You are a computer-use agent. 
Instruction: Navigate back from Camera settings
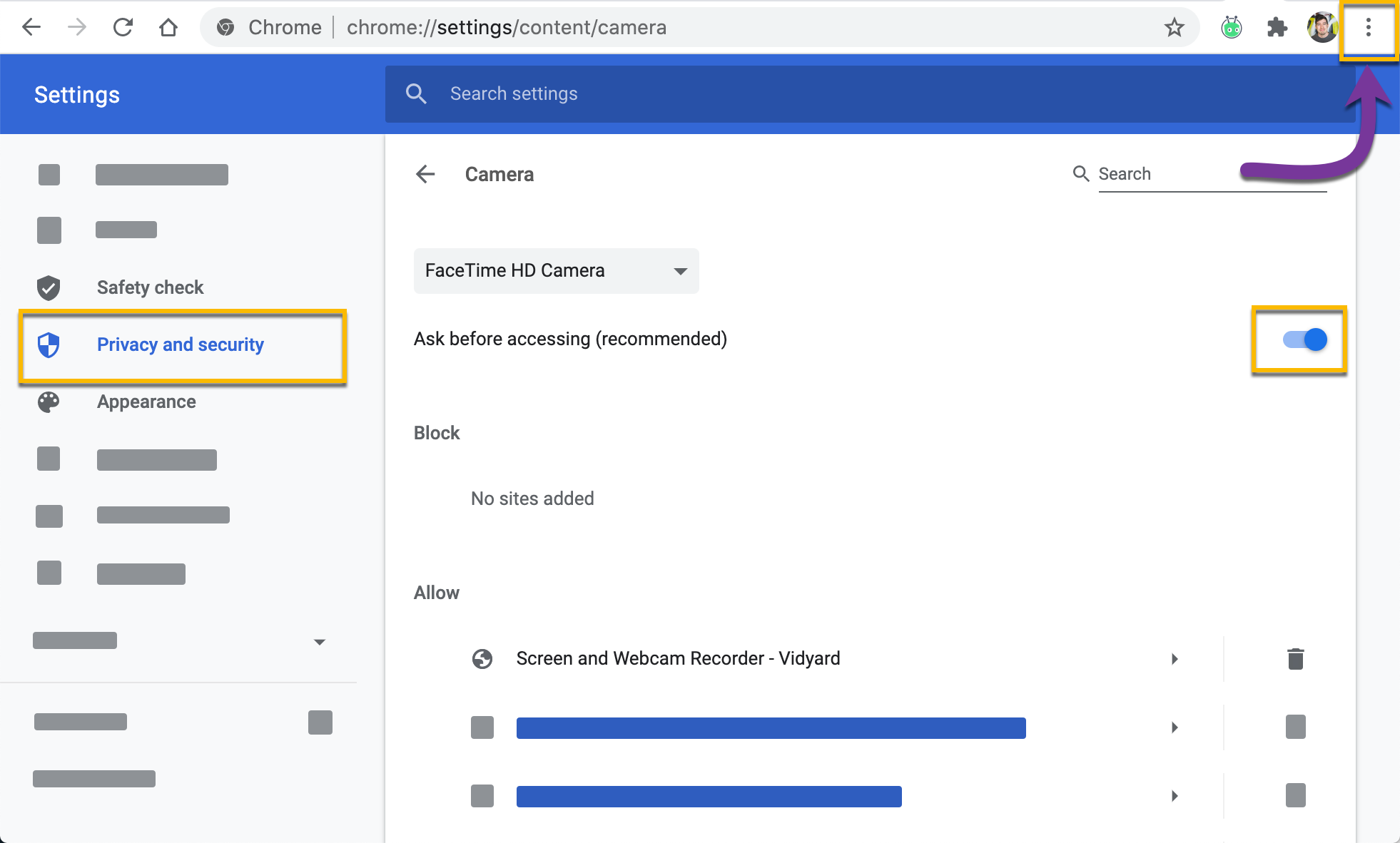pyautogui.click(x=427, y=173)
